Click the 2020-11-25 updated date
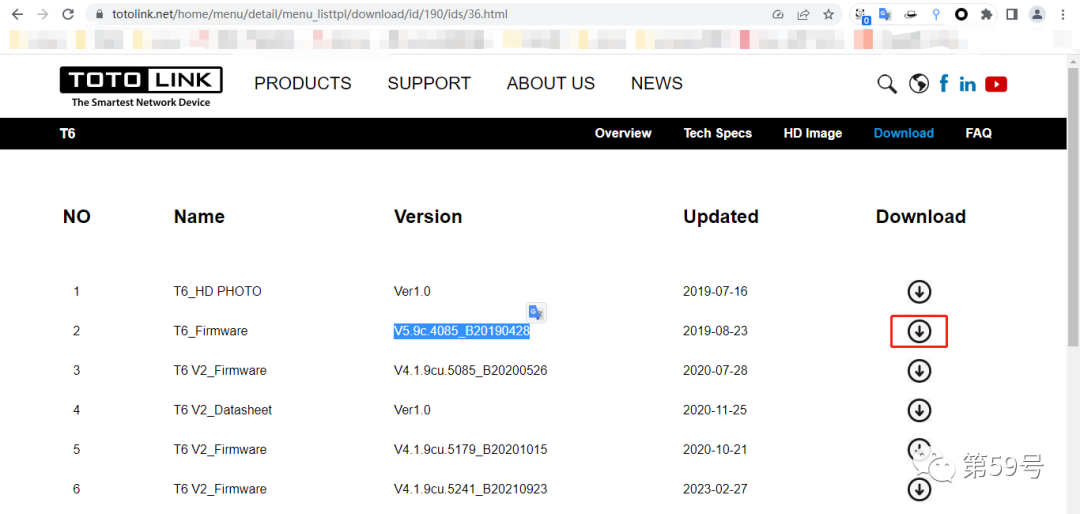1080x514 pixels. pos(715,411)
